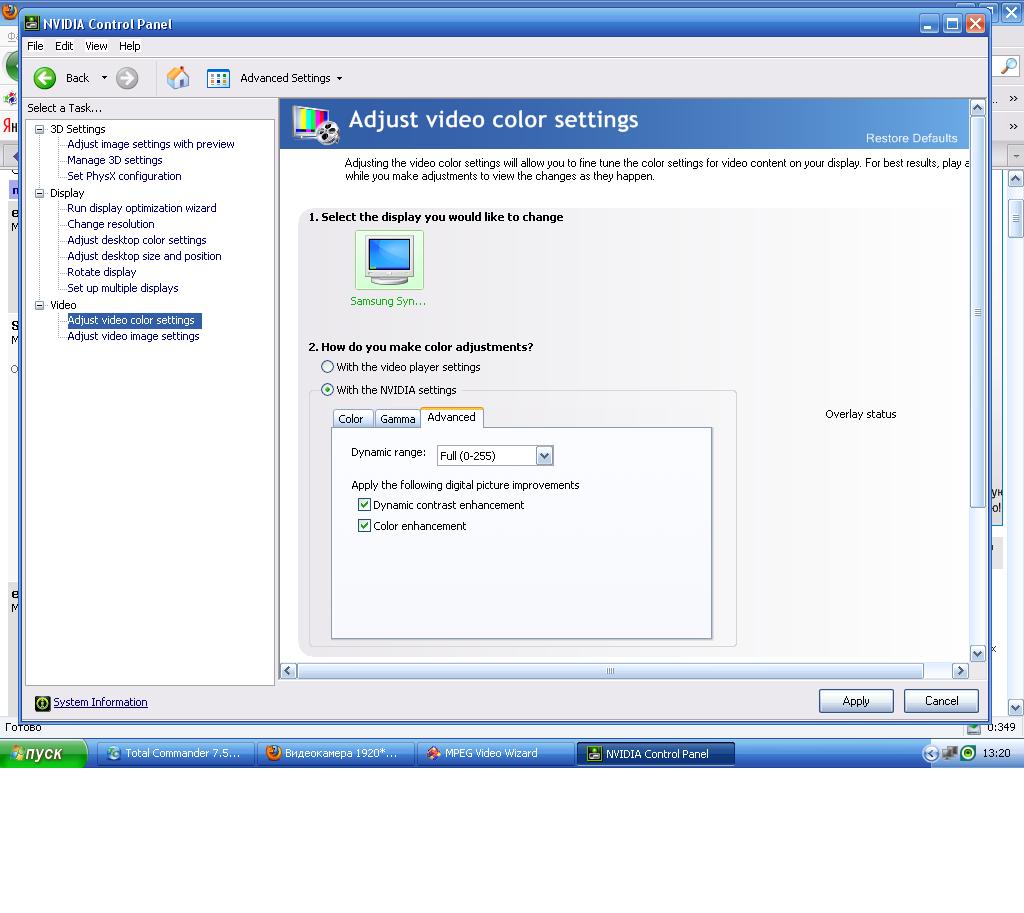Switch to the Color tab

point(351,419)
